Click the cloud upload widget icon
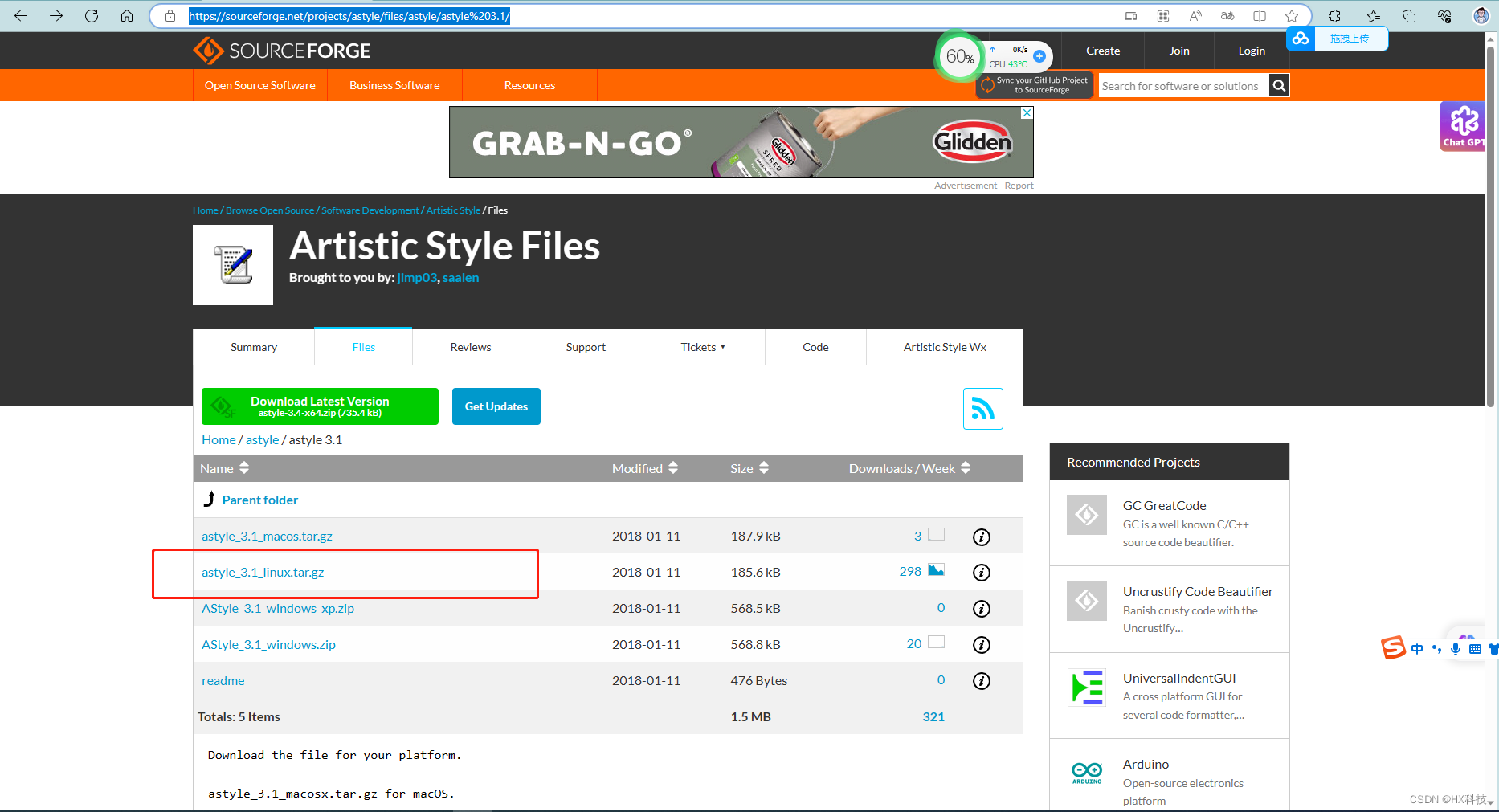This screenshot has height=812, width=1499. tap(1301, 38)
